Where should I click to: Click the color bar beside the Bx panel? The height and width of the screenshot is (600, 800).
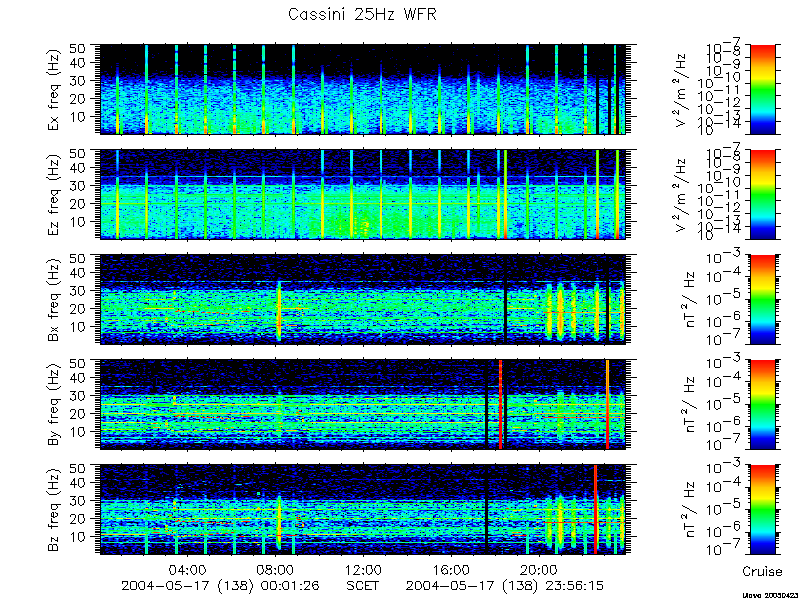[x=762, y=299]
